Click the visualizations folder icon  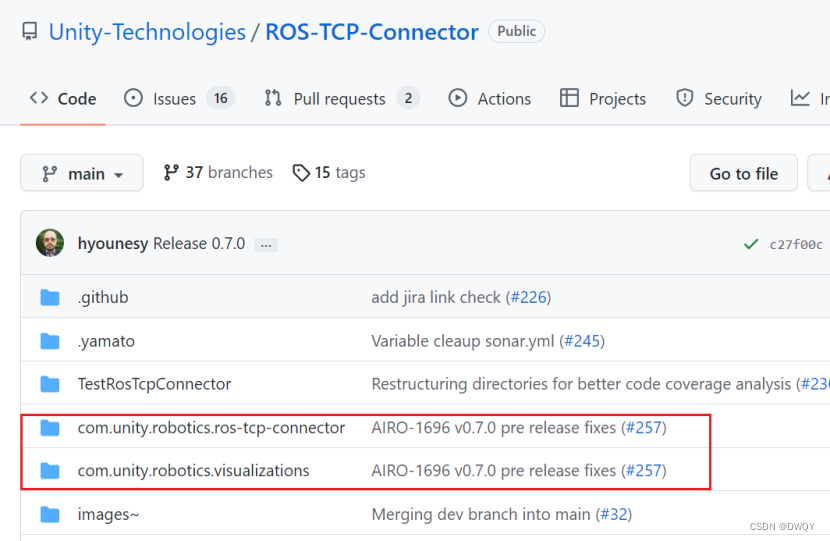[50, 471]
